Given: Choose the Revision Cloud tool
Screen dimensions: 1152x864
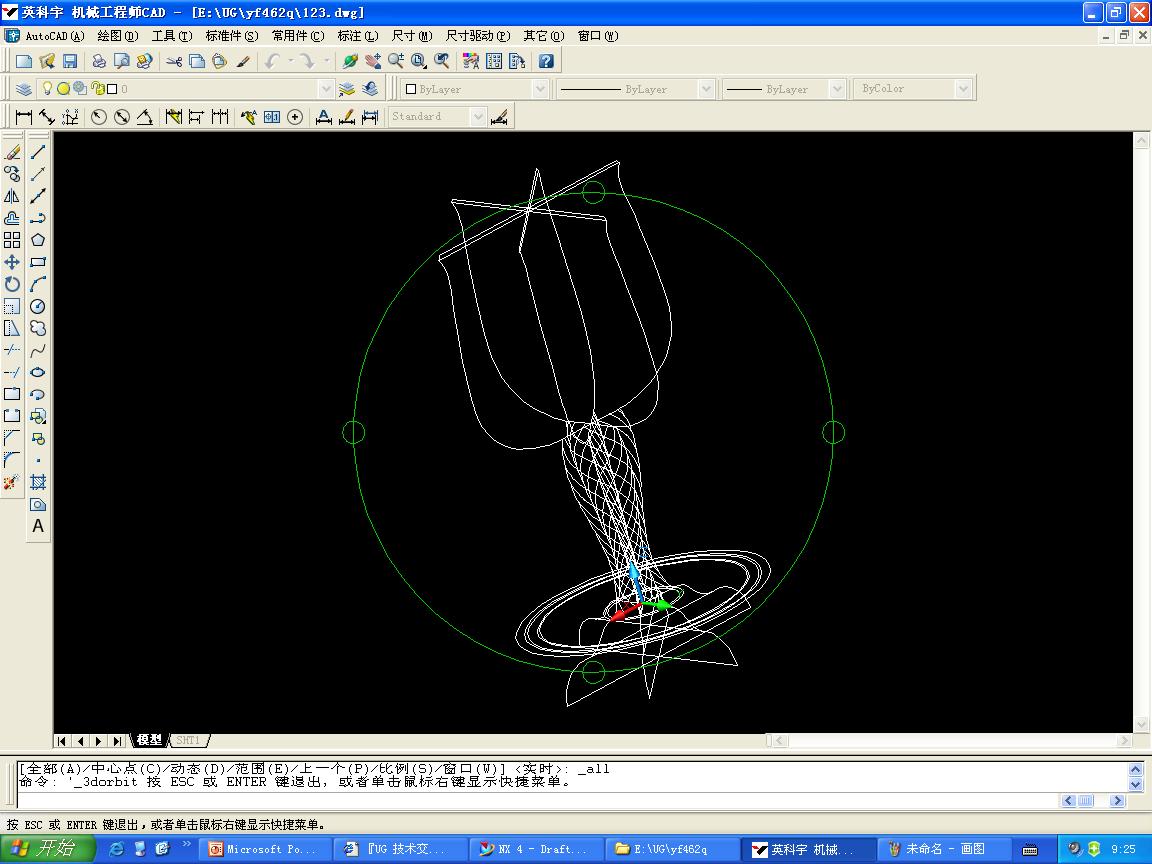Looking at the screenshot, I should pyautogui.click(x=38, y=328).
